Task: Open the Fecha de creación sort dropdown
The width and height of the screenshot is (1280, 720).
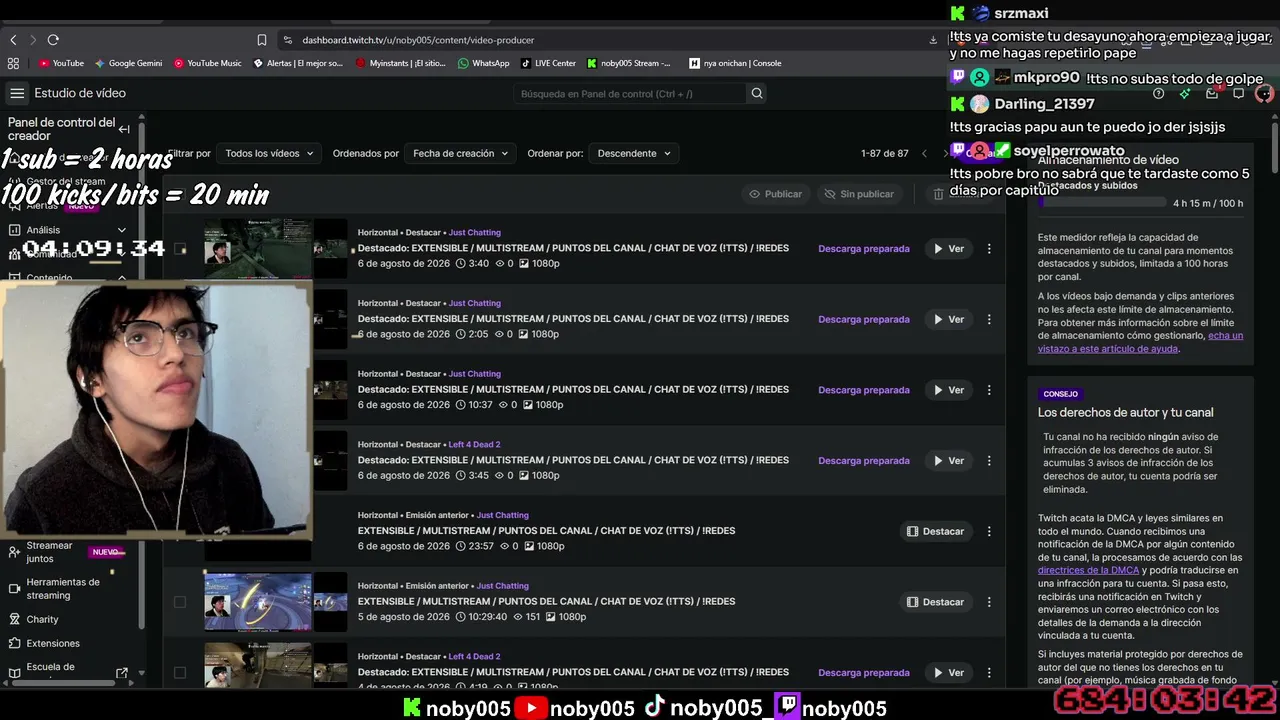Action: [460, 153]
